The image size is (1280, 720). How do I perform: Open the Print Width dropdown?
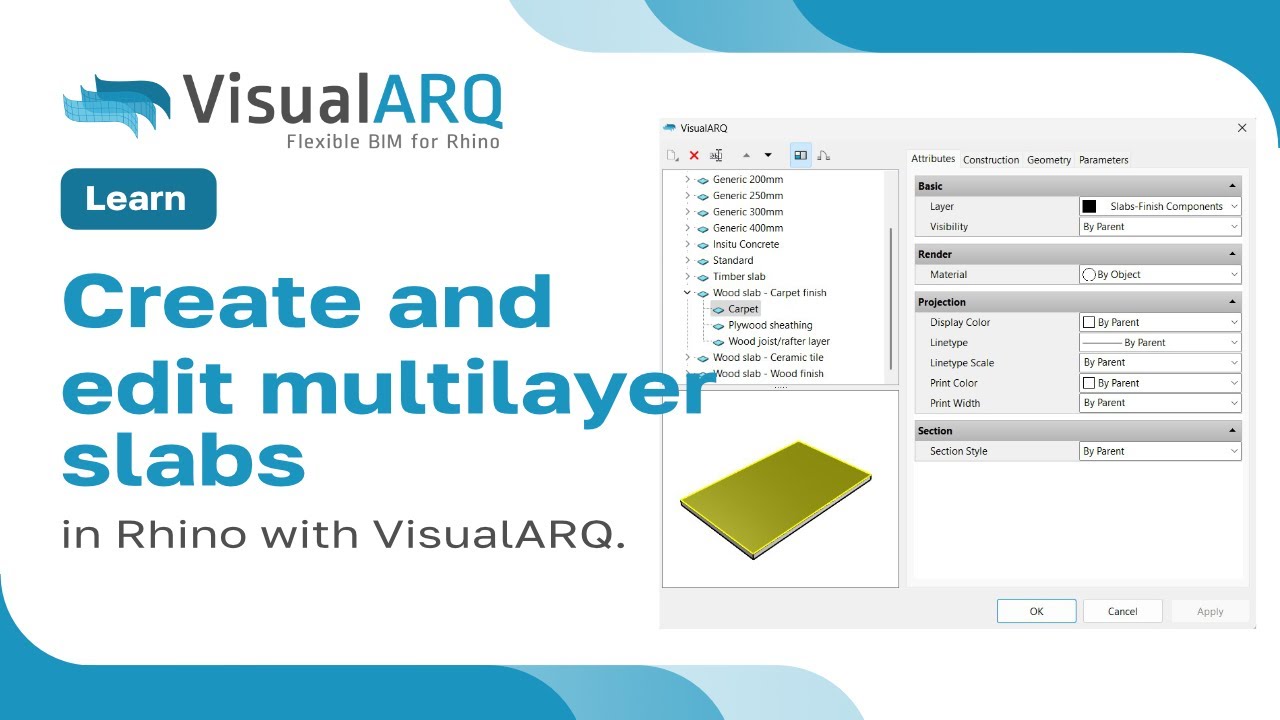[x=1160, y=403]
